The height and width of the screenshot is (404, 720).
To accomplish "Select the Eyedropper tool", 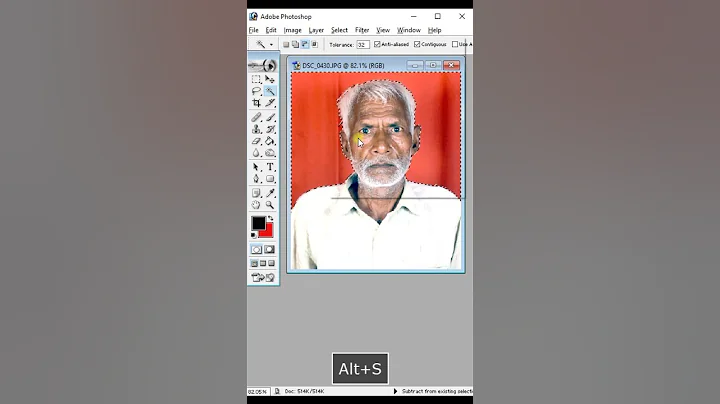I will click(270, 193).
